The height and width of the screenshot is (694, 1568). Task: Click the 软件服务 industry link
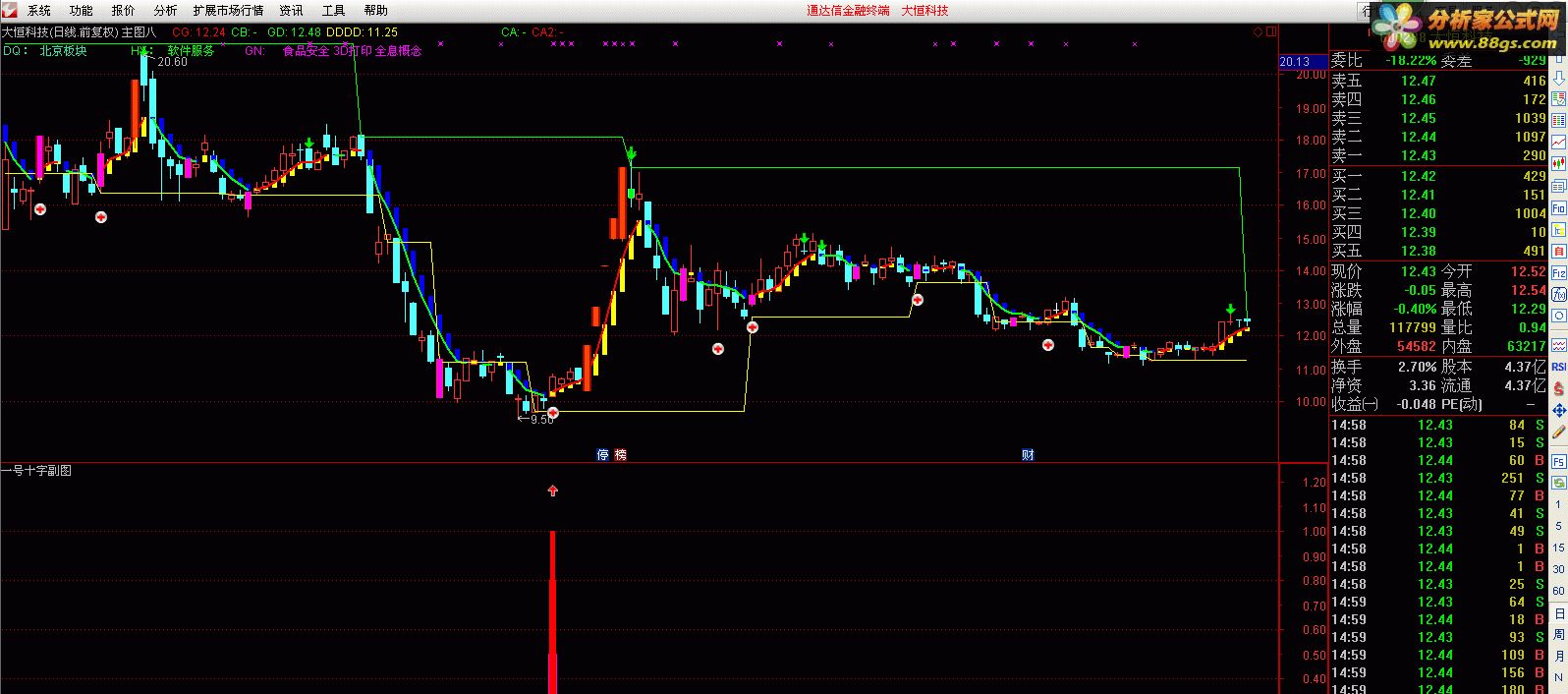pos(191,51)
